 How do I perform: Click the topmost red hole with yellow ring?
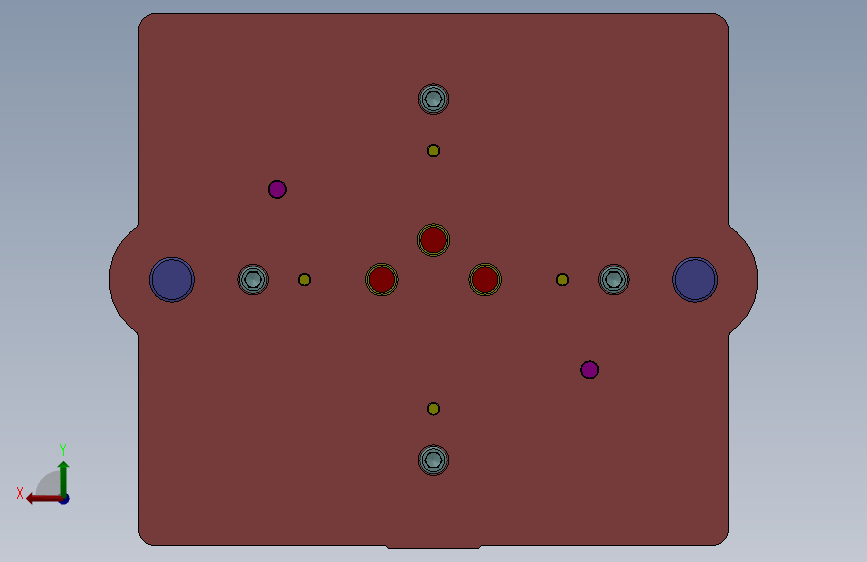click(x=433, y=240)
